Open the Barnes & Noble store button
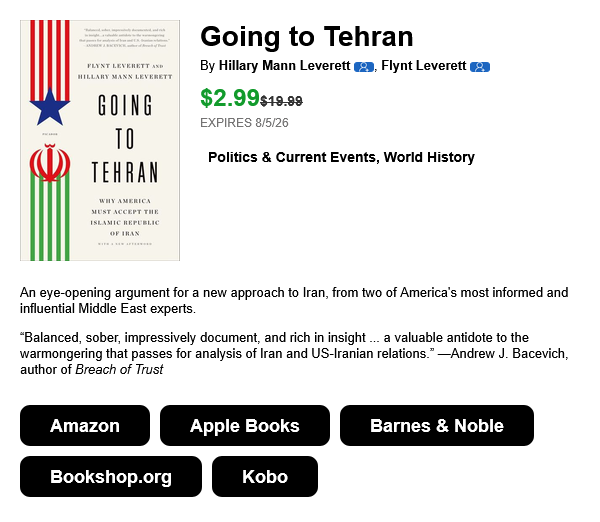 (x=437, y=426)
